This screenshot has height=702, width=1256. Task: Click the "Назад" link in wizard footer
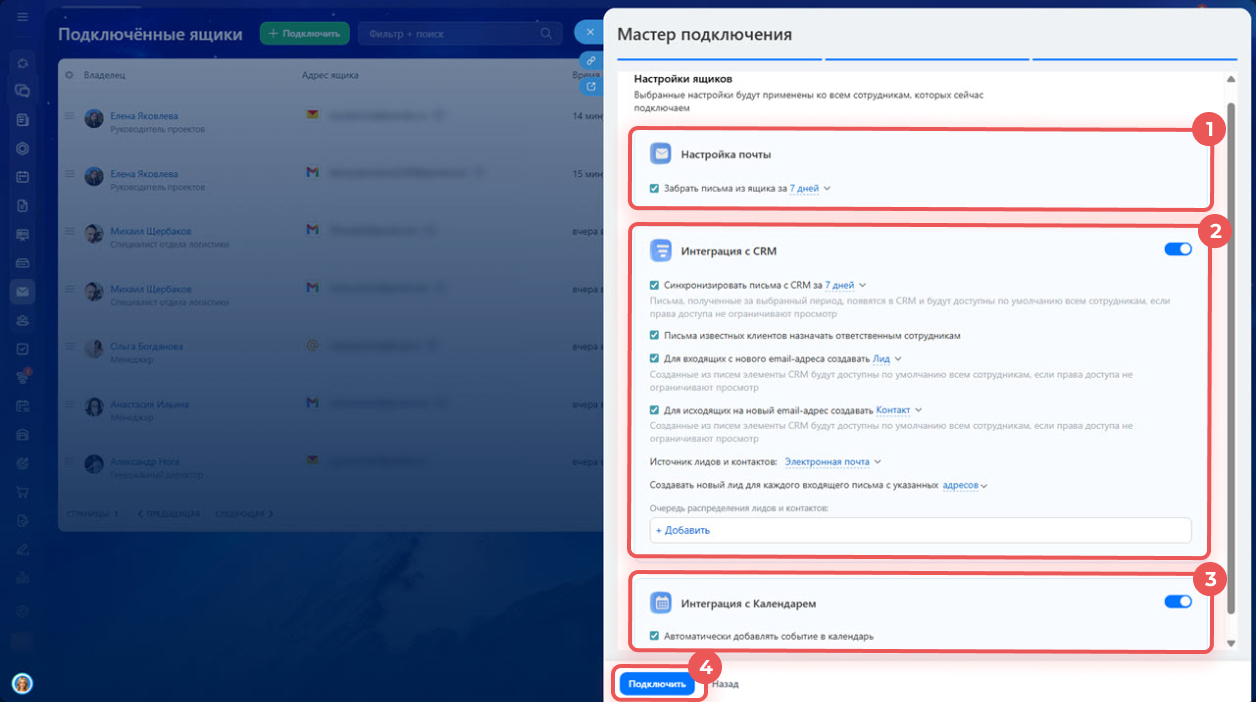[725, 684]
